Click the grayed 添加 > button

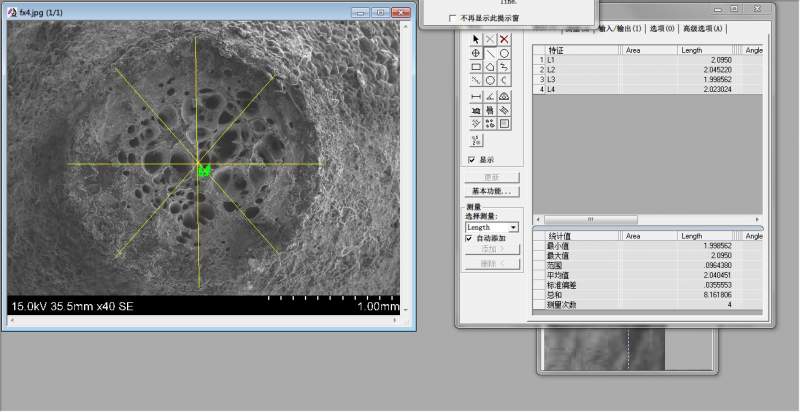coord(492,249)
